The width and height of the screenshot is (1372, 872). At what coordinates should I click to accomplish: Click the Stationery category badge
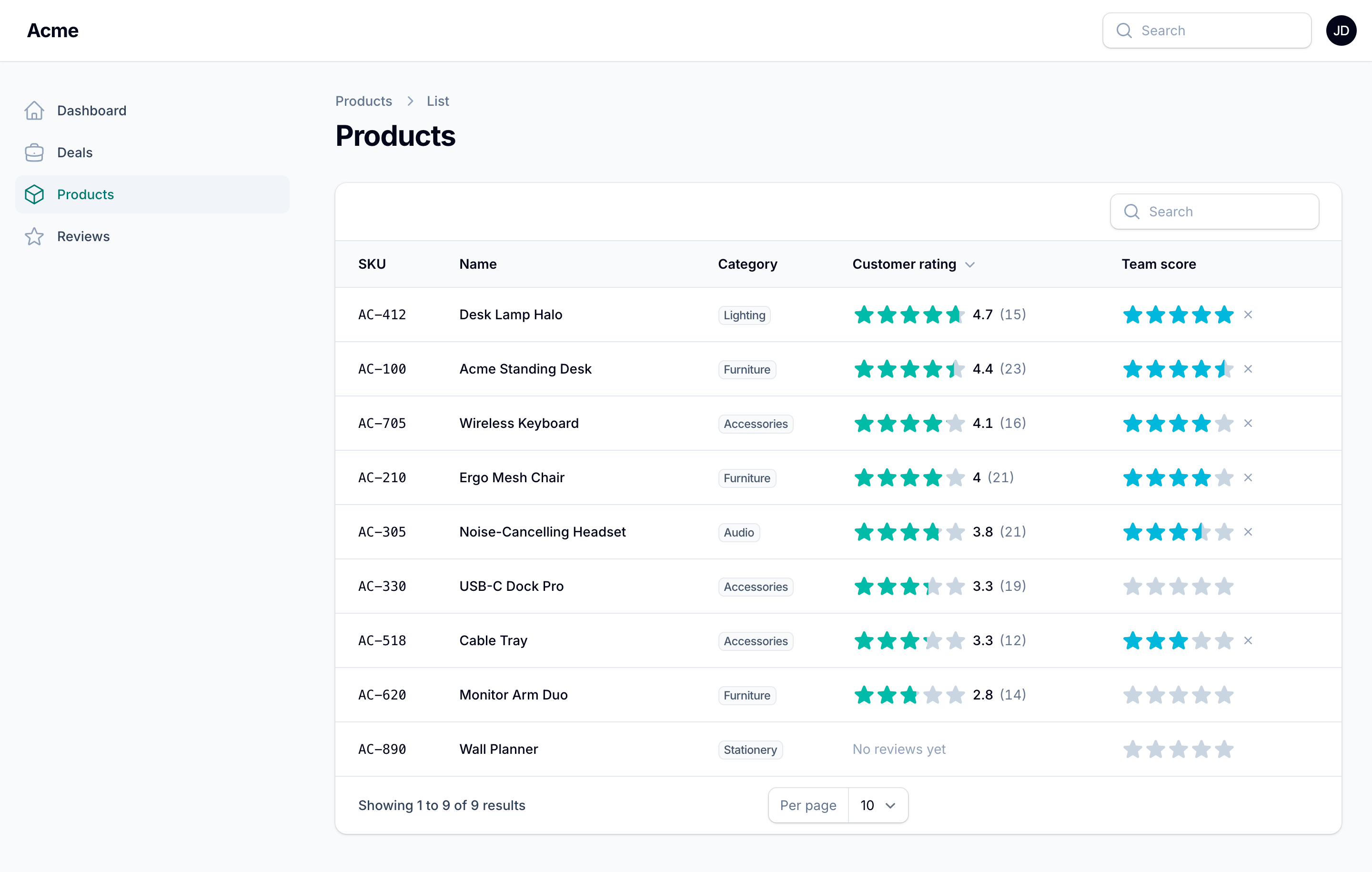click(750, 750)
